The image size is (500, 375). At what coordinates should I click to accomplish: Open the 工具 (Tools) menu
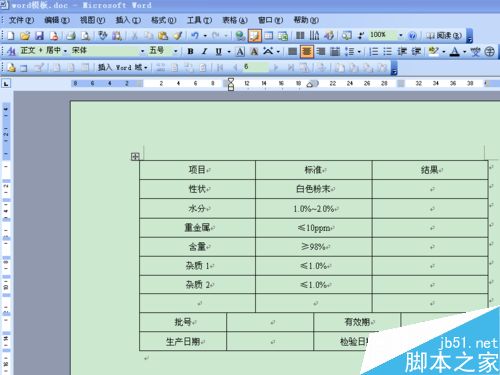click(199, 20)
